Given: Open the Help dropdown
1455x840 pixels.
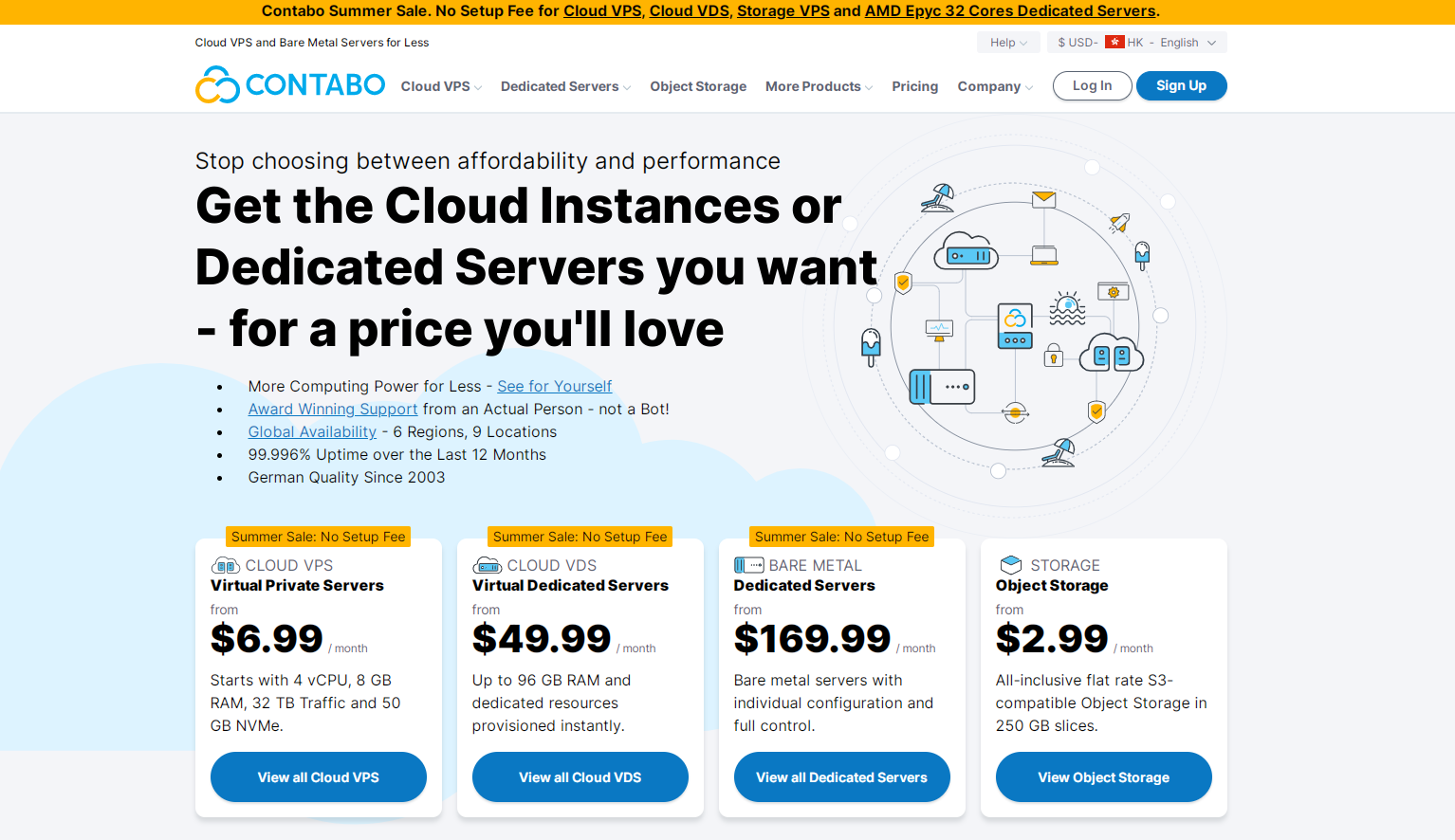Looking at the screenshot, I should click(x=1008, y=43).
